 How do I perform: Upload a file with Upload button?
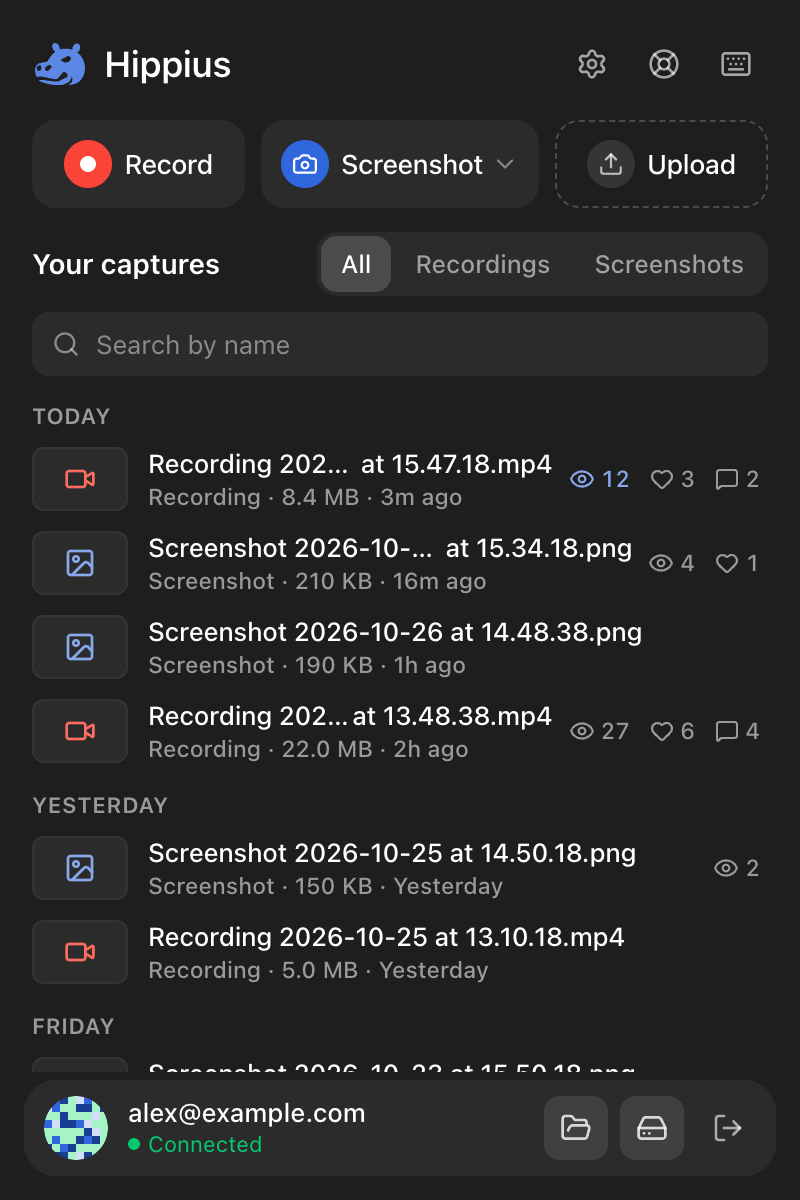662,164
